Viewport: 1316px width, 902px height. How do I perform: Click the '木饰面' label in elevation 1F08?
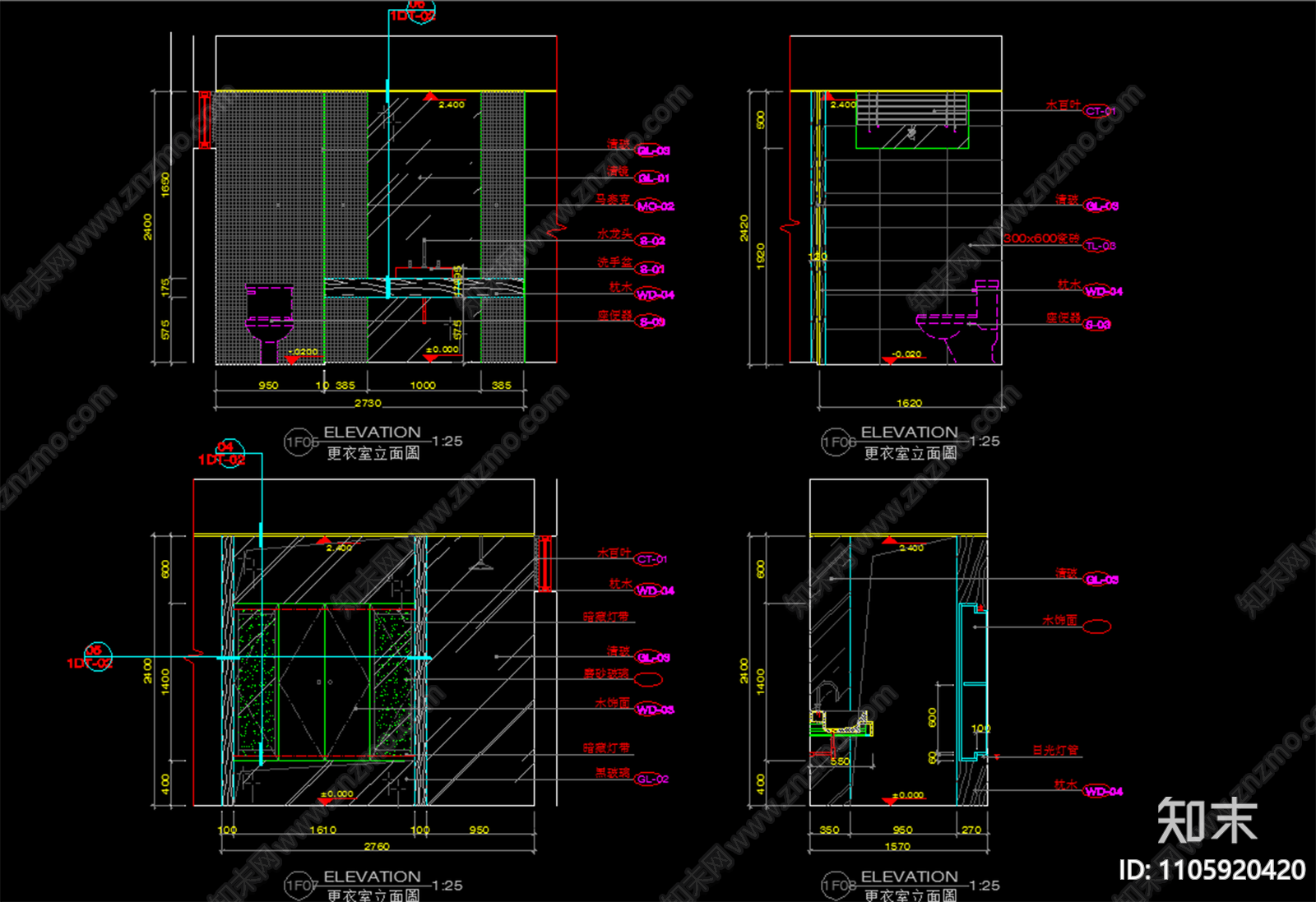point(1060,621)
